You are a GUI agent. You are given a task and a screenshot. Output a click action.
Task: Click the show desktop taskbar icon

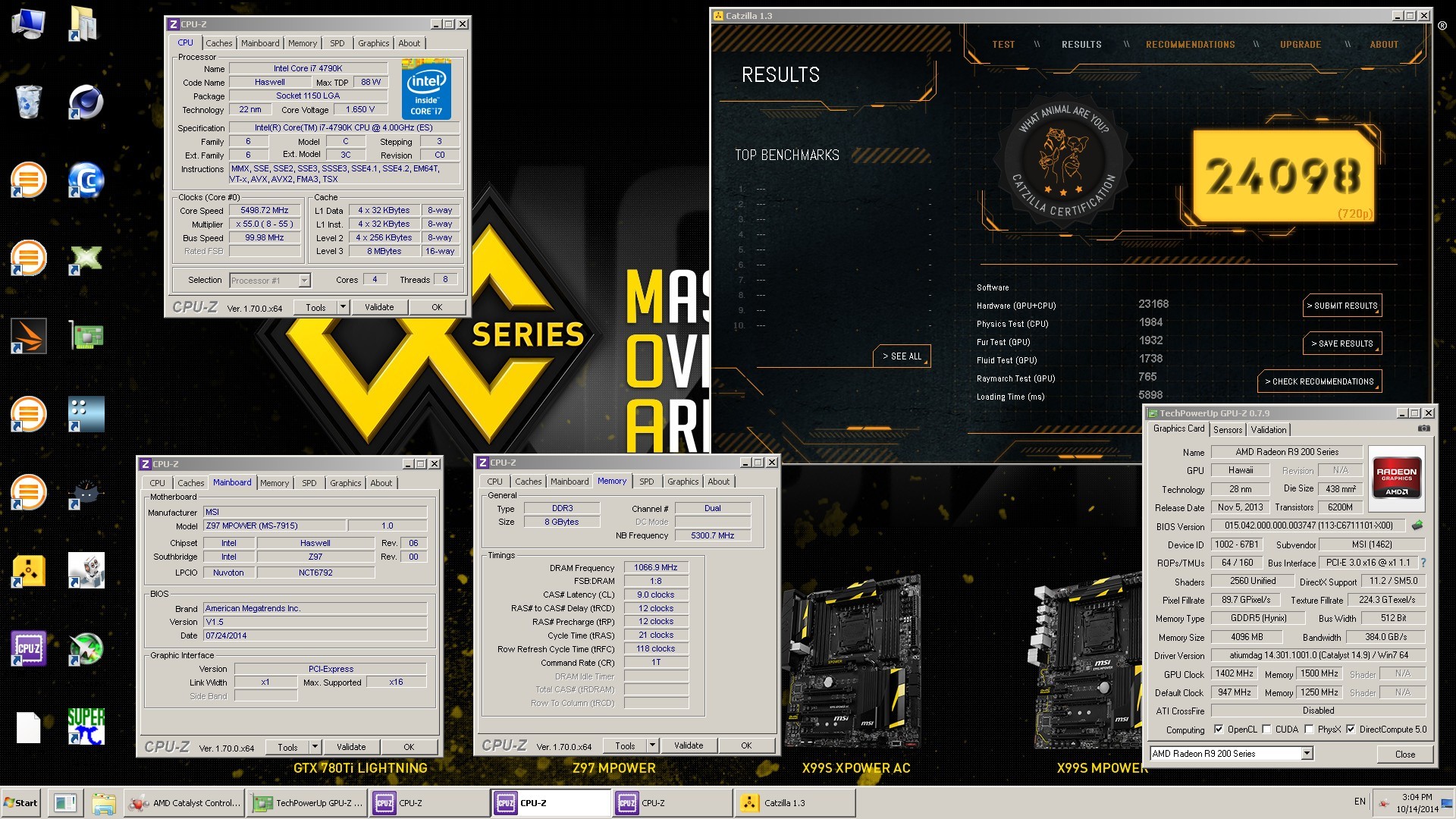point(65,803)
